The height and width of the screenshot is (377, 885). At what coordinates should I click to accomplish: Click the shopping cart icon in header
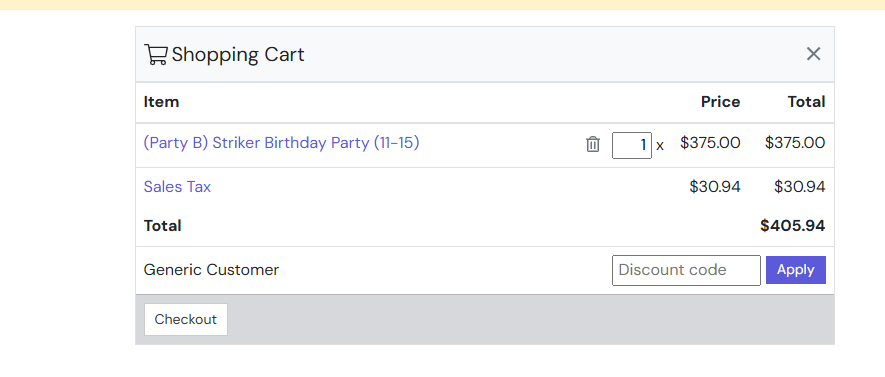tap(156, 54)
